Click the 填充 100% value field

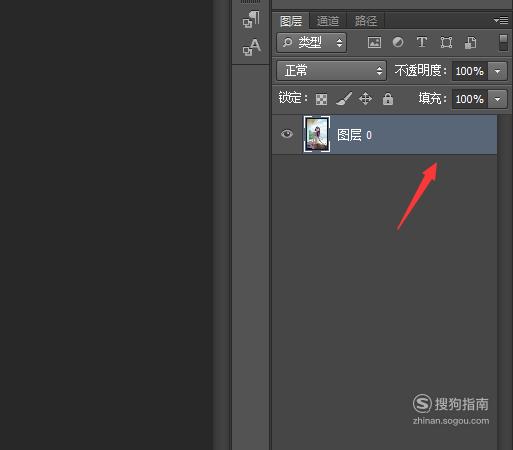coord(470,99)
